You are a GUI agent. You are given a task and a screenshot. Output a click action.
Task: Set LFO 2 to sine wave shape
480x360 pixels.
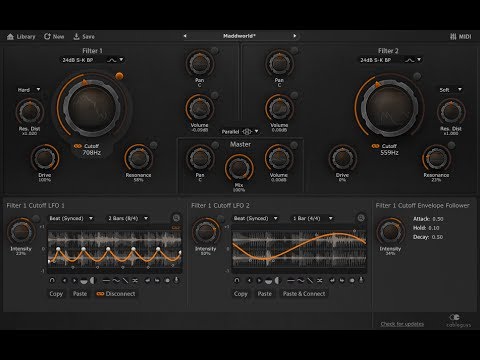(x=301, y=281)
